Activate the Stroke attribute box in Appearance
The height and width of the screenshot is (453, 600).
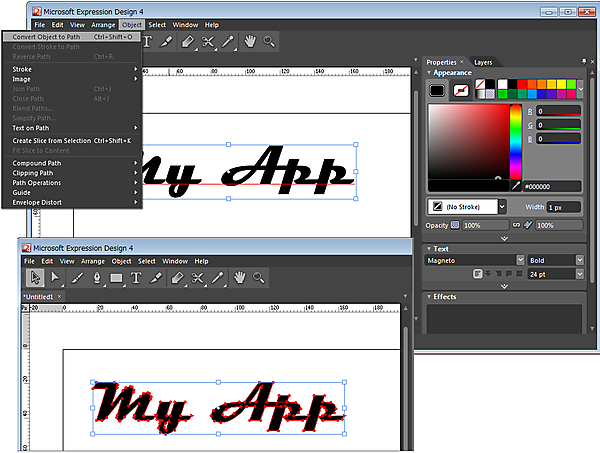461,90
